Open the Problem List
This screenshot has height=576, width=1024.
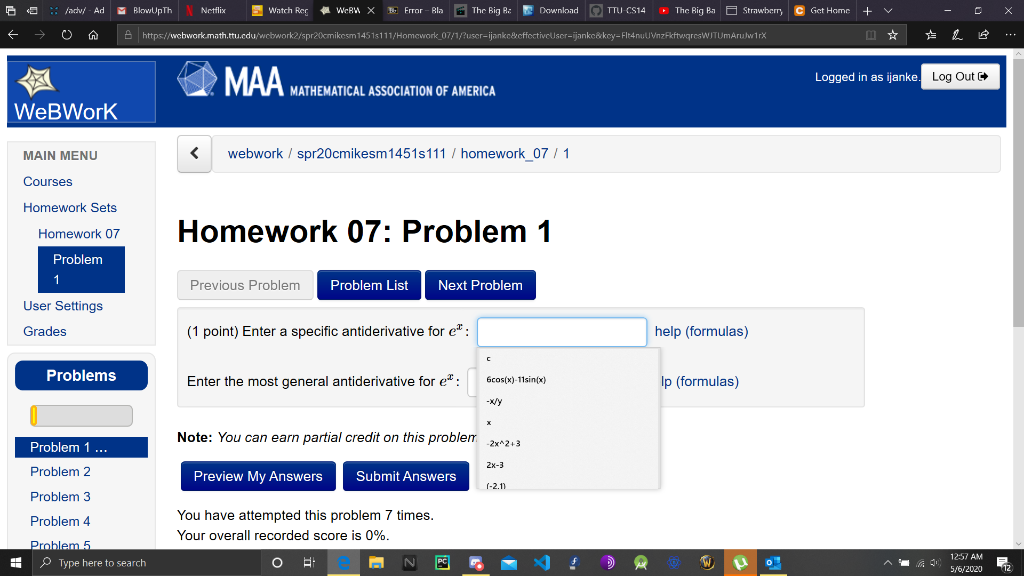click(369, 285)
